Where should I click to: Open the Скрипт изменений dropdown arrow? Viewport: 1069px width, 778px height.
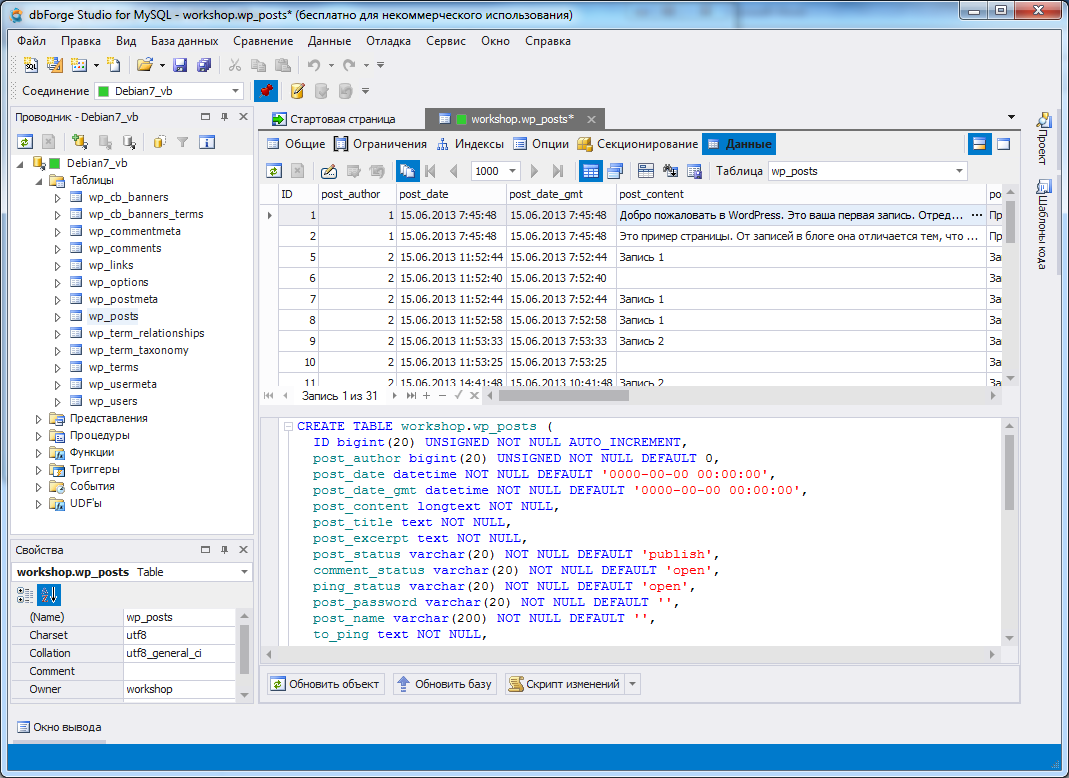(633, 684)
